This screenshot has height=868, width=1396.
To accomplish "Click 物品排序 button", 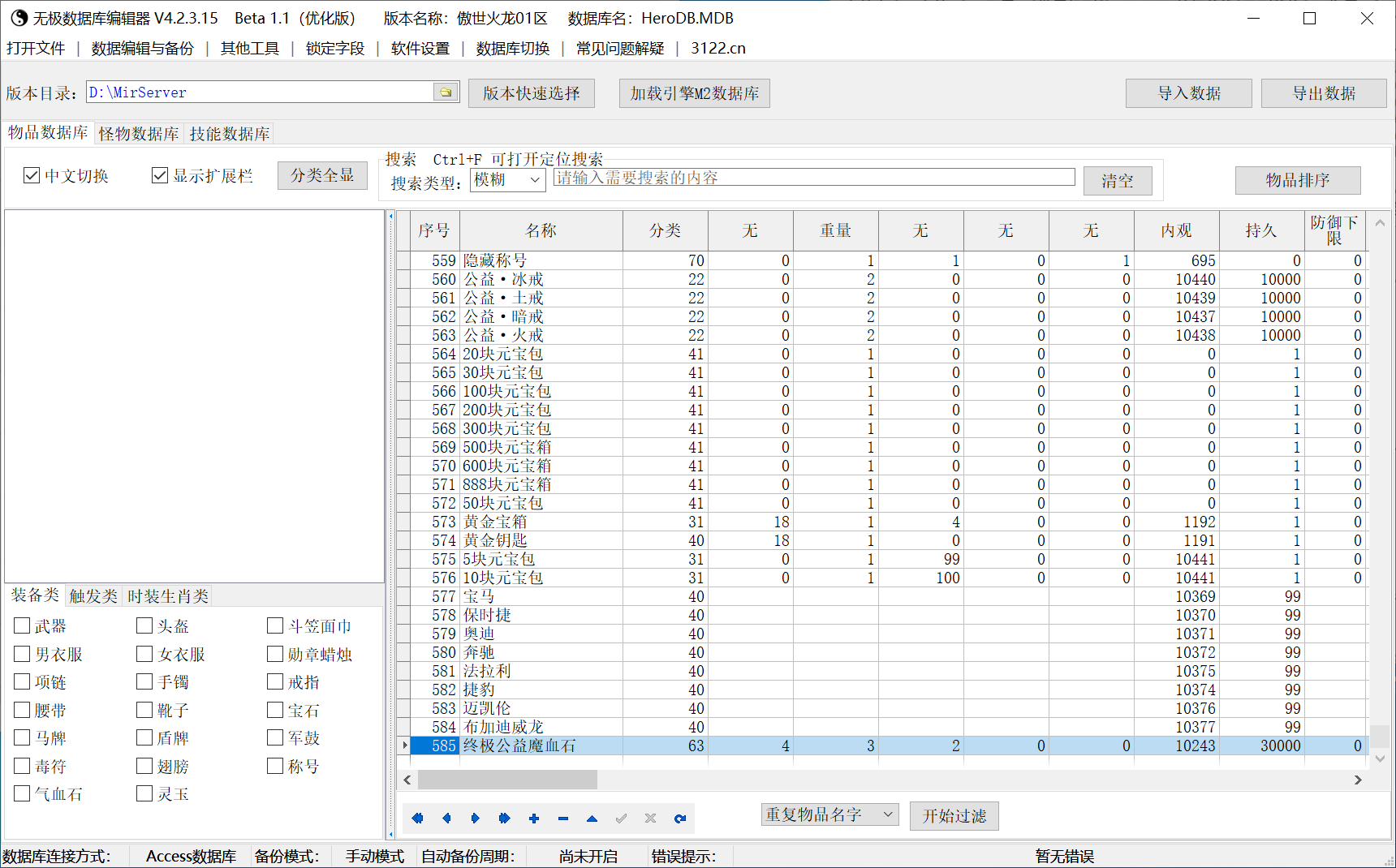I will (x=1298, y=180).
